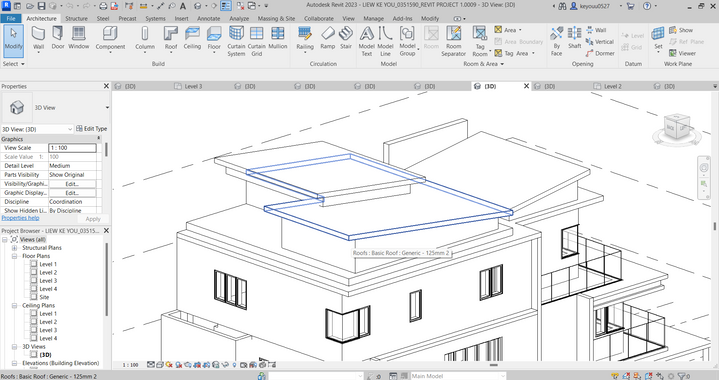
Task: Click the ViewCube in the 3D view
Action: pyautogui.click(x=677, y=127)
